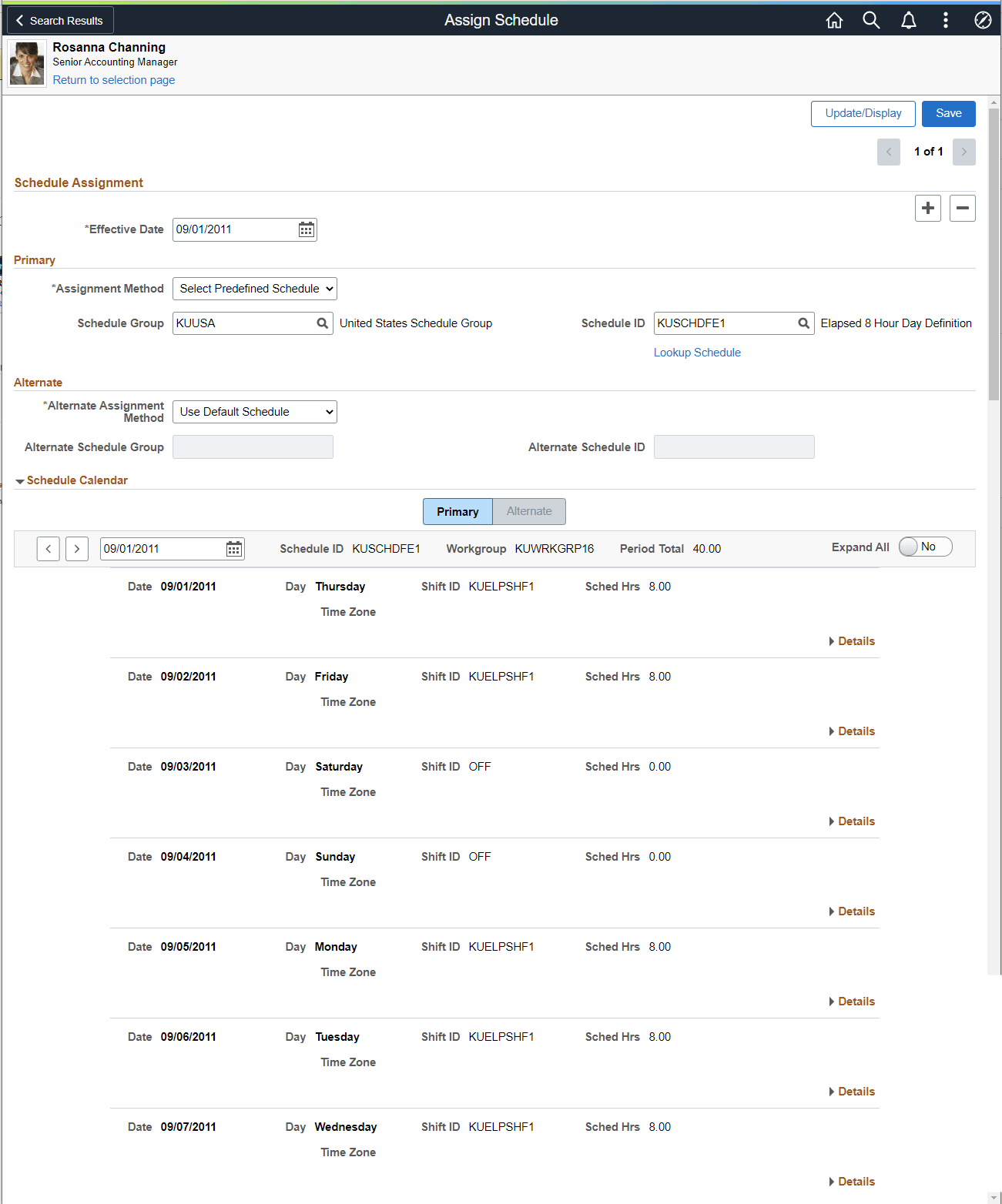Expand Details for the 09/01/2011 Thursday row
The height and width of the screenshot is (1204, 1002).
[x=851, y=640]
